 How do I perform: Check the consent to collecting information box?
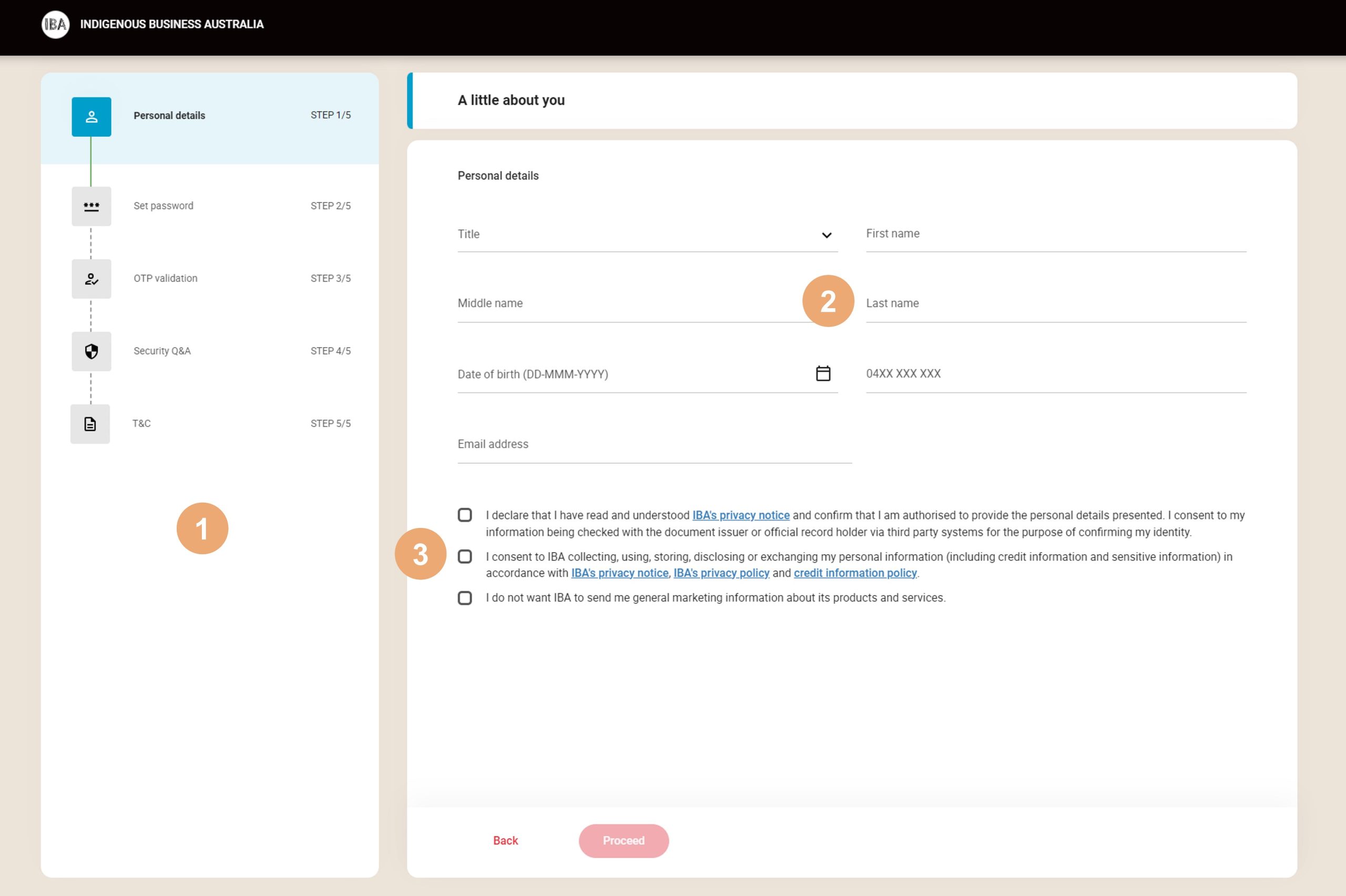click(464, 556)
